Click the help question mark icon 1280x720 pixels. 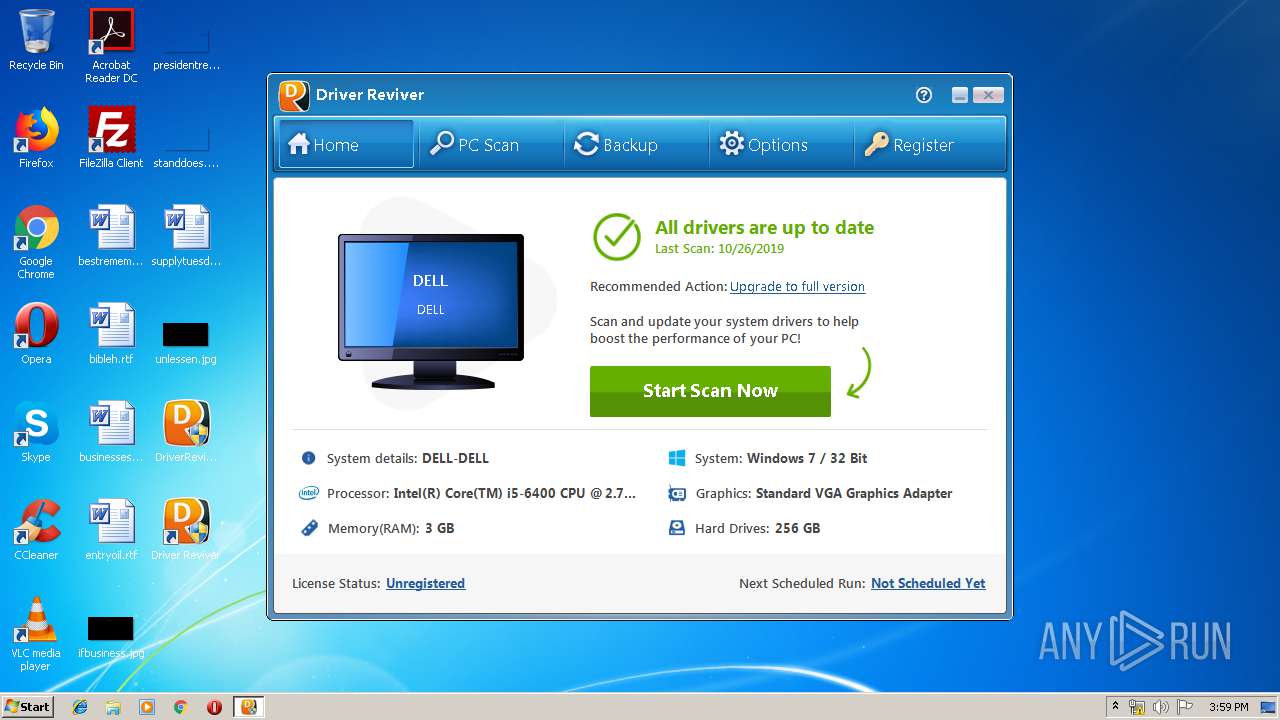coord(924,95)
